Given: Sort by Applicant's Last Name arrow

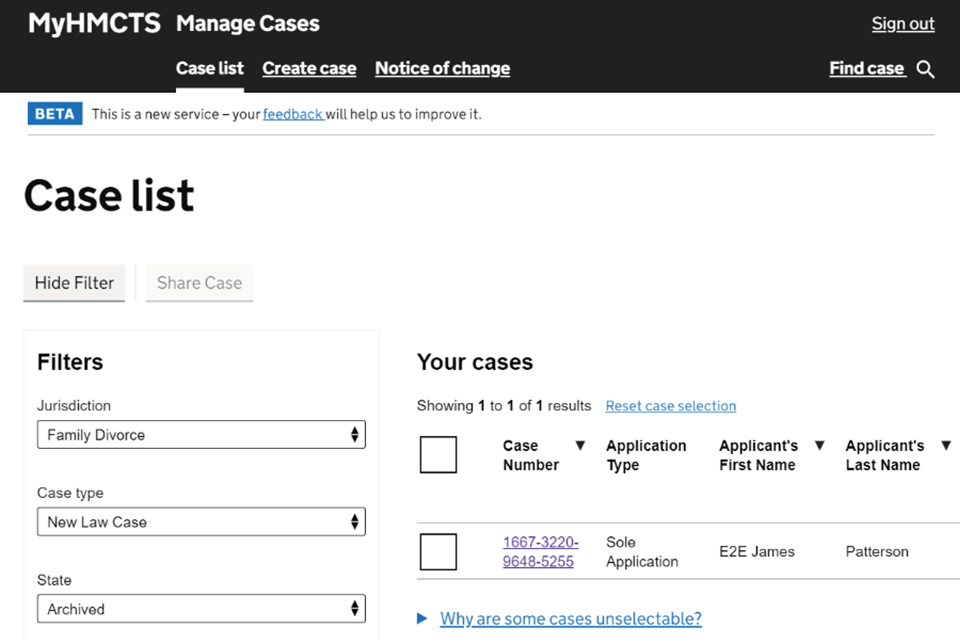Looking at the screenshot, I should pyautogui.click(x=946, y=446).
